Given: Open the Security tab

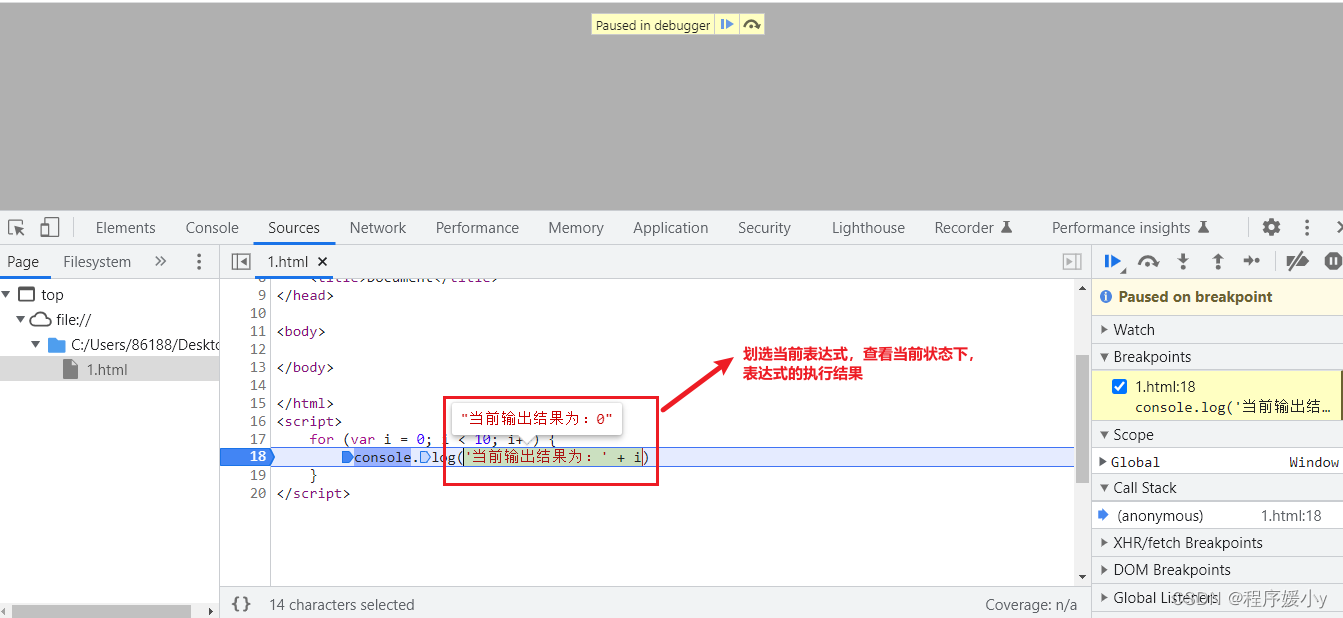Looking at the screenshot, I should [764, 227].
